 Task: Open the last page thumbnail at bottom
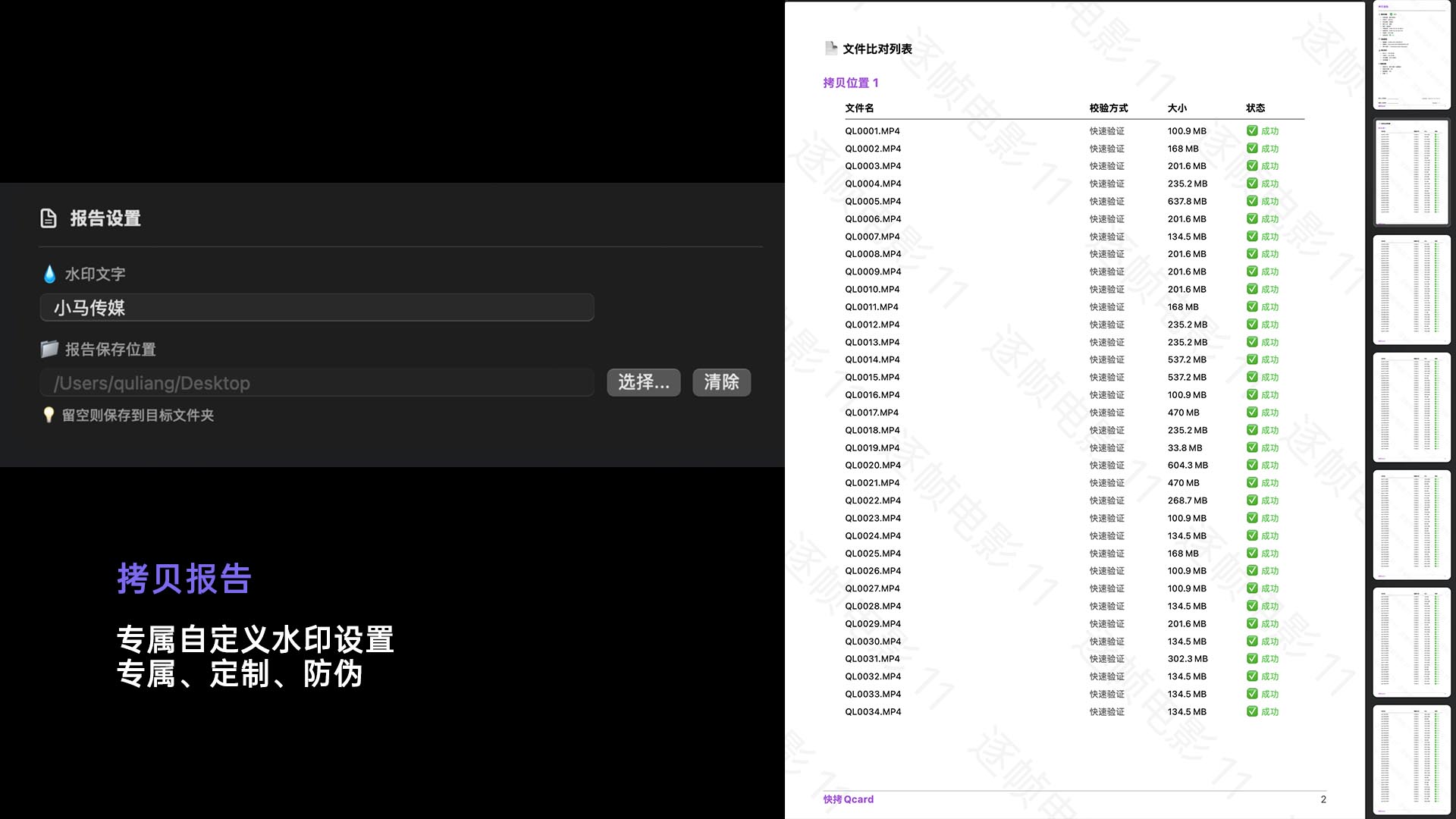[x=1411, y=760]
